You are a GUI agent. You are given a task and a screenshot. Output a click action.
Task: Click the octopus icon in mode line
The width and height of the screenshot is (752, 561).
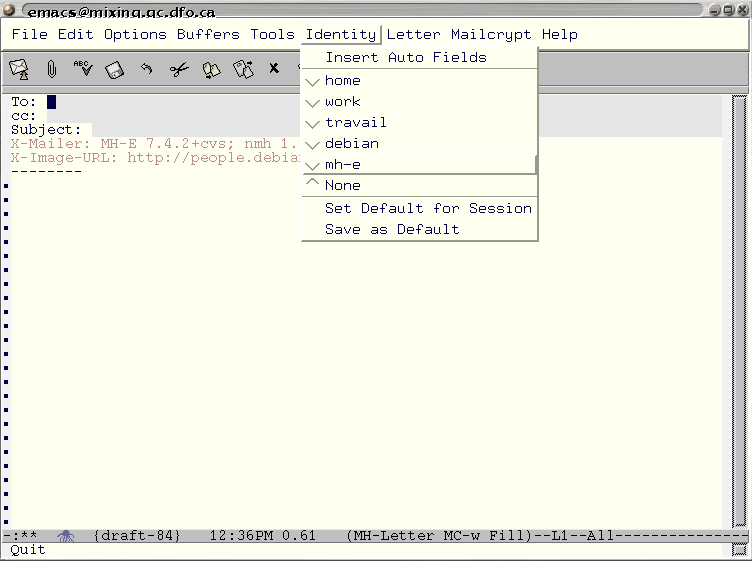point(66,536)
